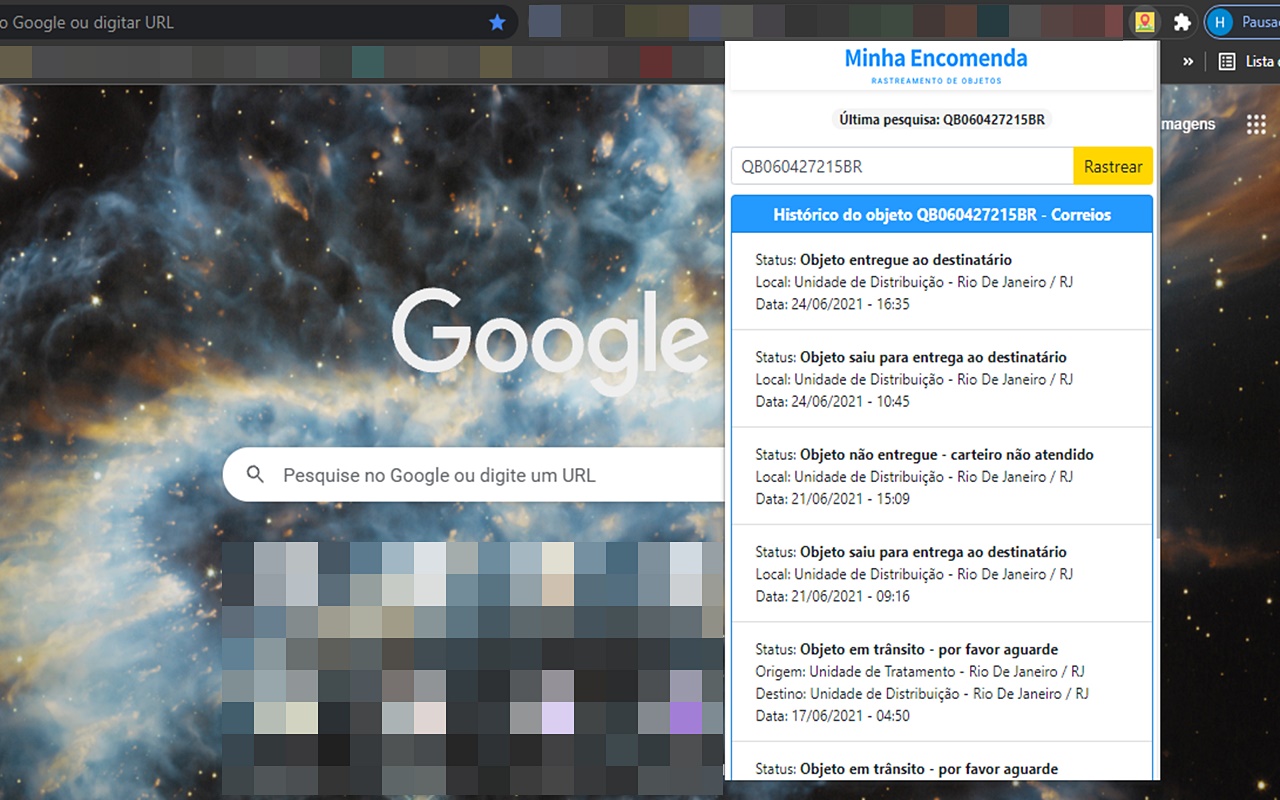Image resolution: width=1280 pixels, height=800 pixels.
Task: Open the Minha Encomenda extension map-pin icon
Action: (1143, 21)
